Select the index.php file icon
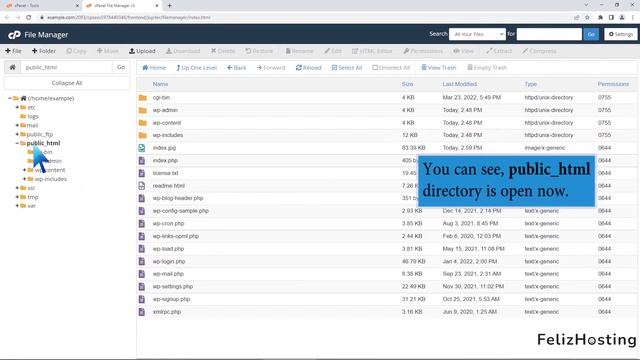This screenshot has height=360, width=640. tap(142, 160)
